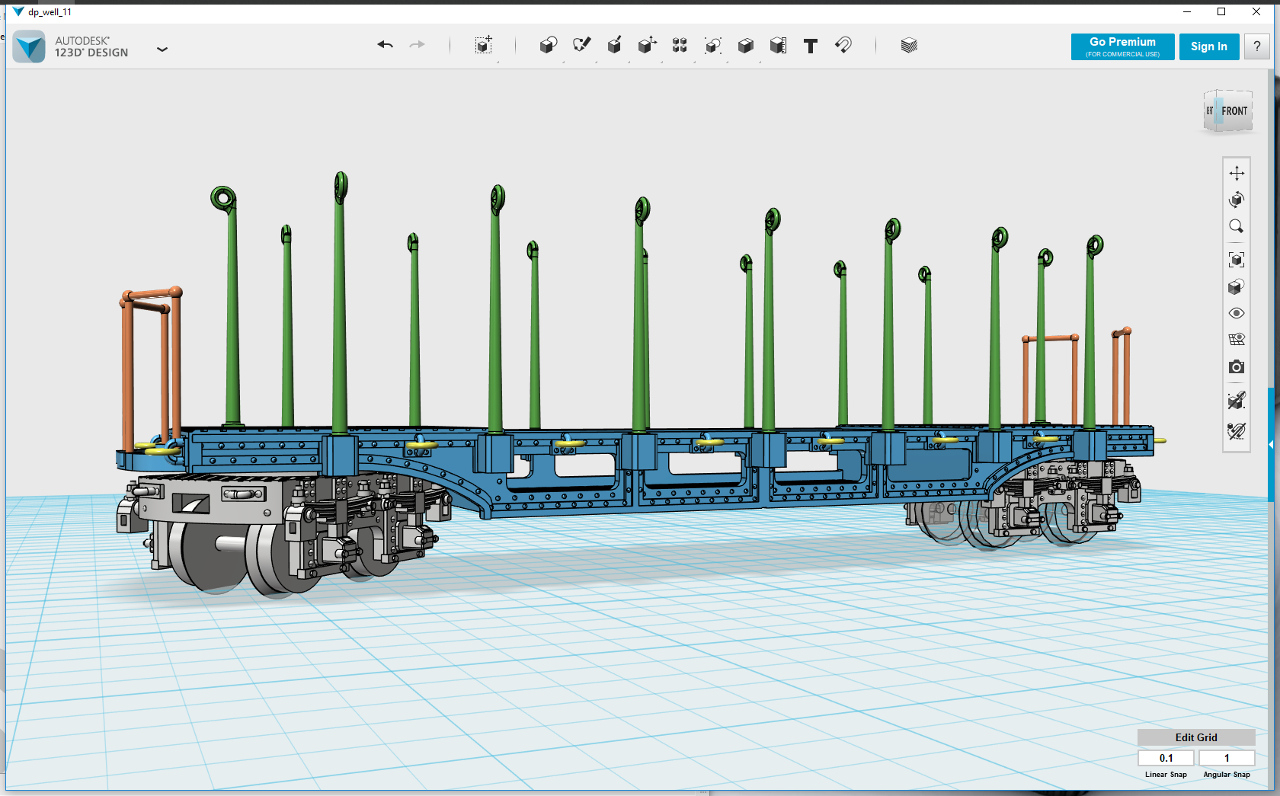Open the Pattern tools menu
This screenshot has height=796, width=1280.
point(680,45)
